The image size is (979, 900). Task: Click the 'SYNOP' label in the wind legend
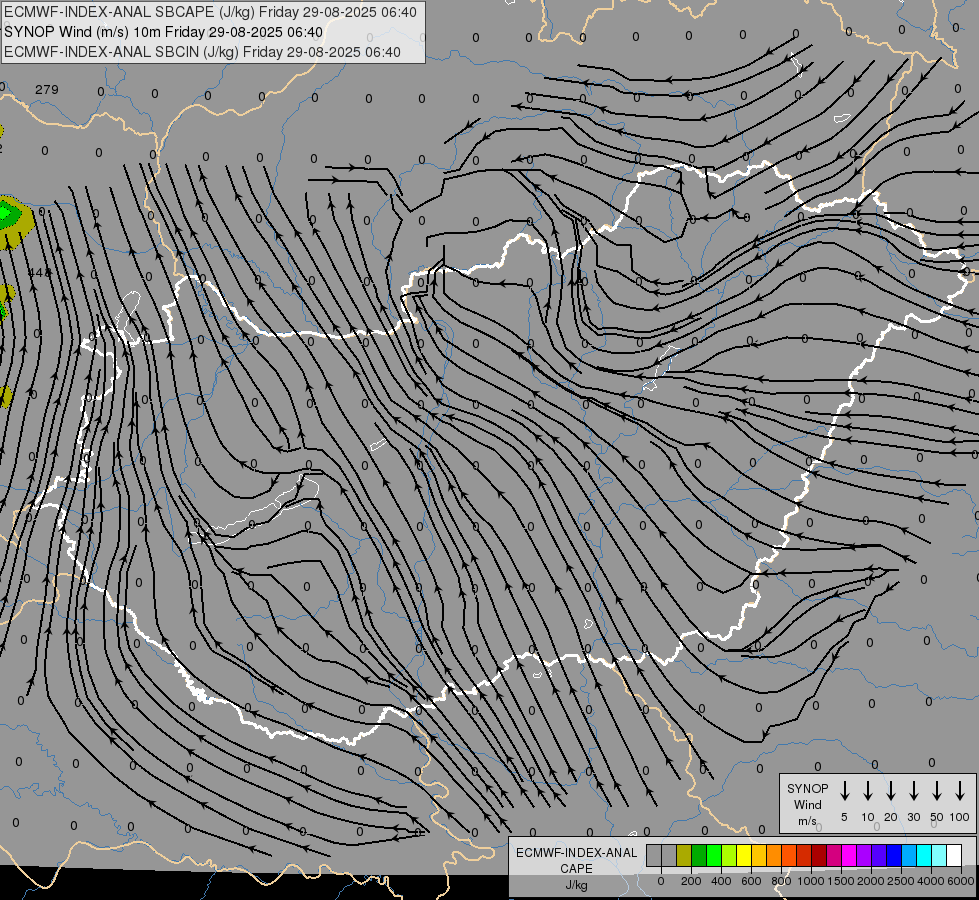coord(807,788)
